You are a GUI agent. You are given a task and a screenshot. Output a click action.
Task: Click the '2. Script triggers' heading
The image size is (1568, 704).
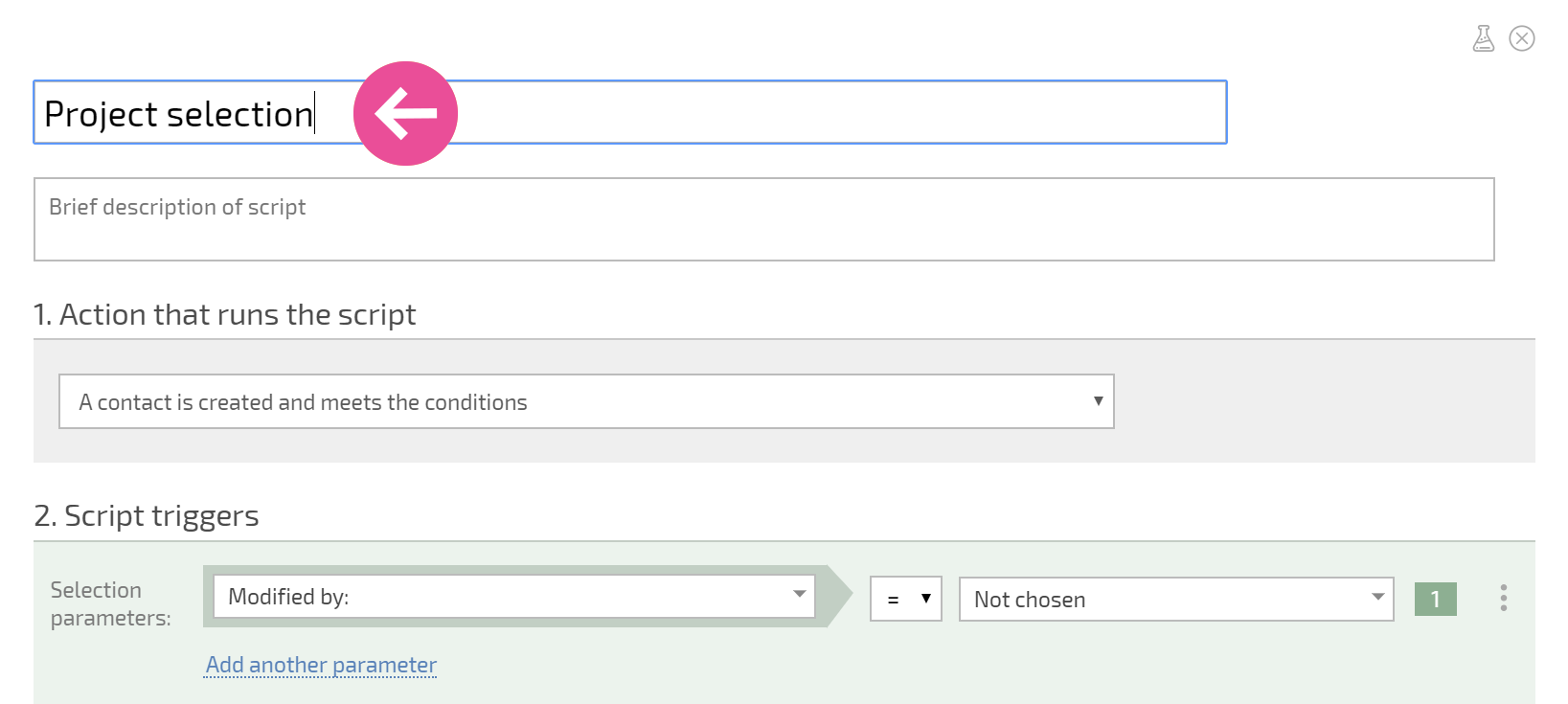click(x=147, y=515)
